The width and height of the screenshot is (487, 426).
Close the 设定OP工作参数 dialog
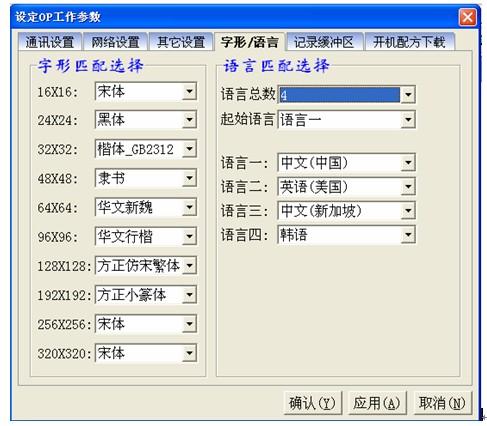467,17
